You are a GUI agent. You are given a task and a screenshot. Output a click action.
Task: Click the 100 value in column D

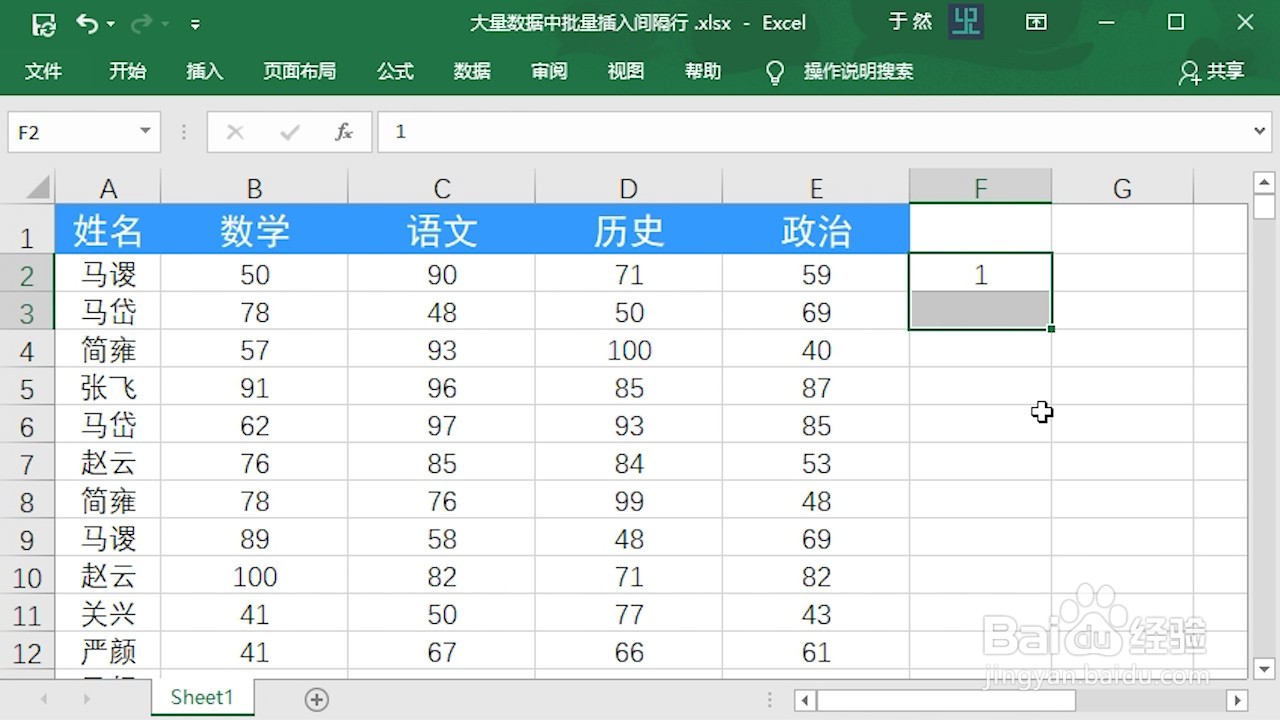point(628,350)
